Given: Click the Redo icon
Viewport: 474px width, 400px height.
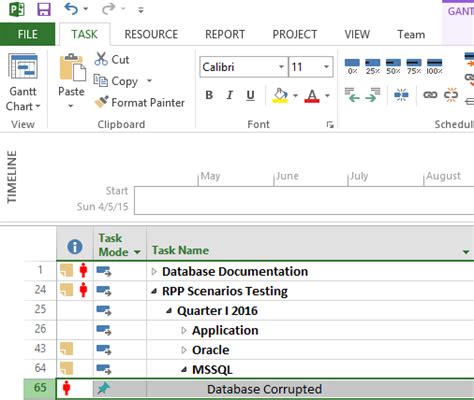Looking at the screenshot, I should tap(108, 9).
